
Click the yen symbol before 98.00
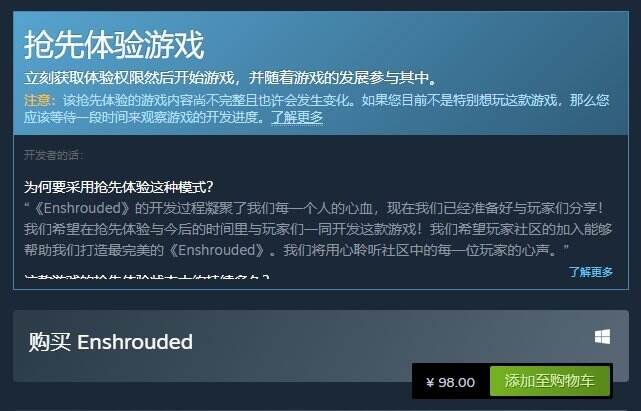click(430, 383)
